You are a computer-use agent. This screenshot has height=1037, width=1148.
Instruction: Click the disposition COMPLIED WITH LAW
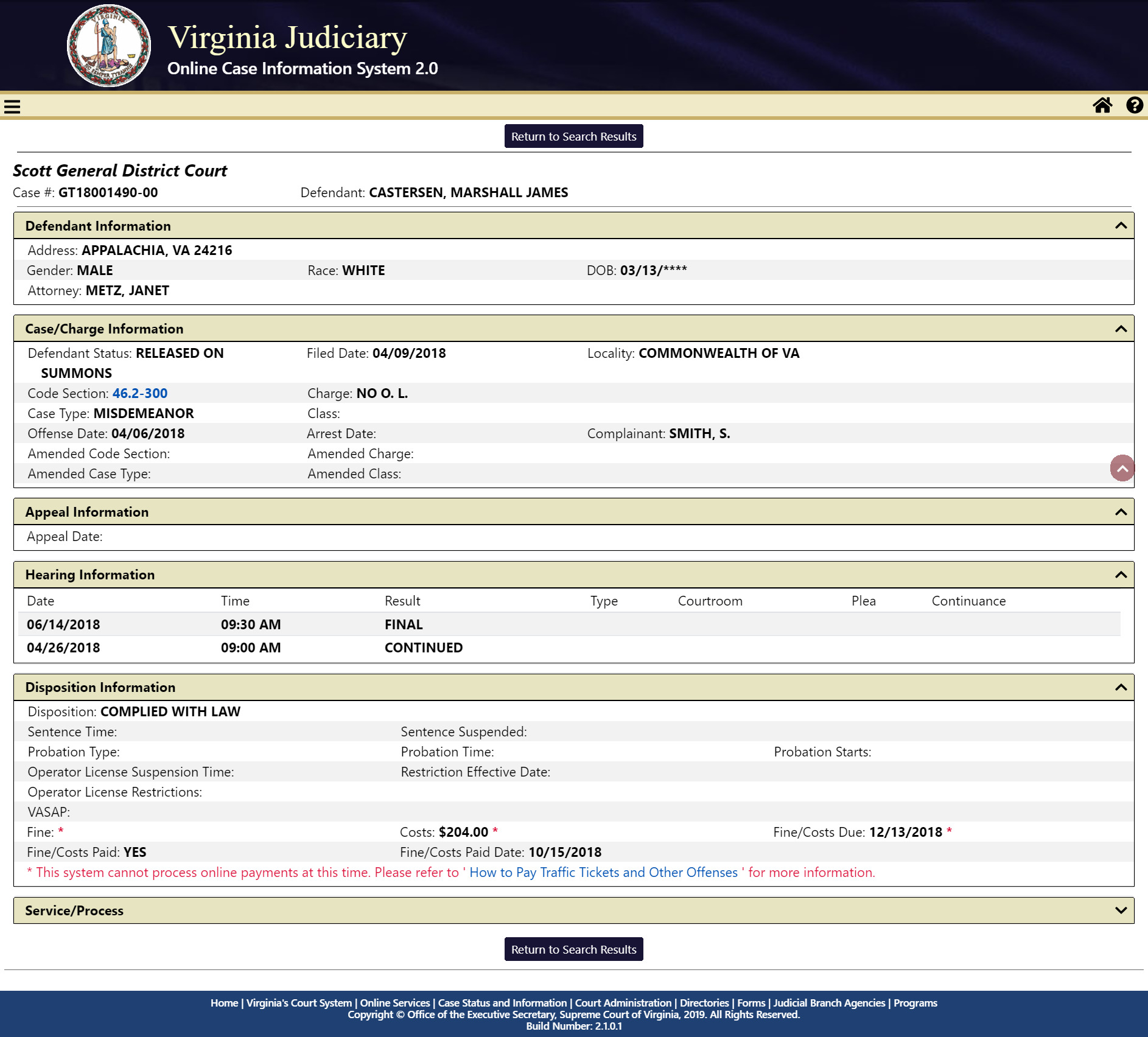pos(170,711)
